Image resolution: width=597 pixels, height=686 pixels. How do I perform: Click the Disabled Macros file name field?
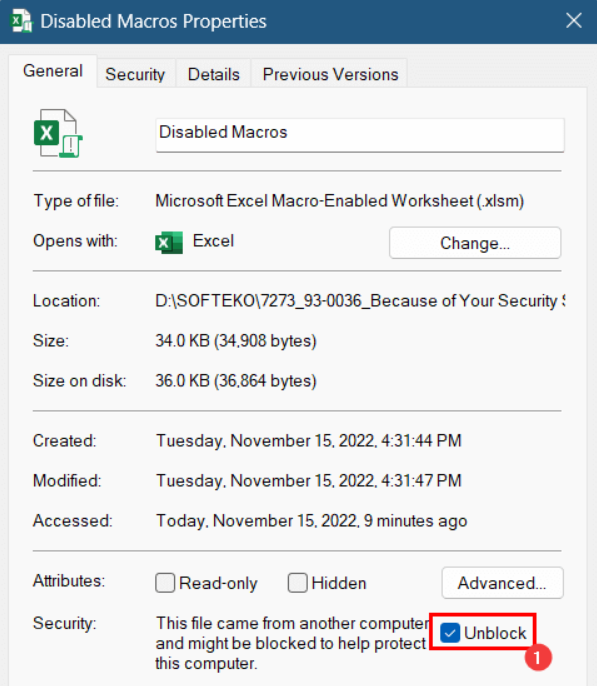[360, 135]
